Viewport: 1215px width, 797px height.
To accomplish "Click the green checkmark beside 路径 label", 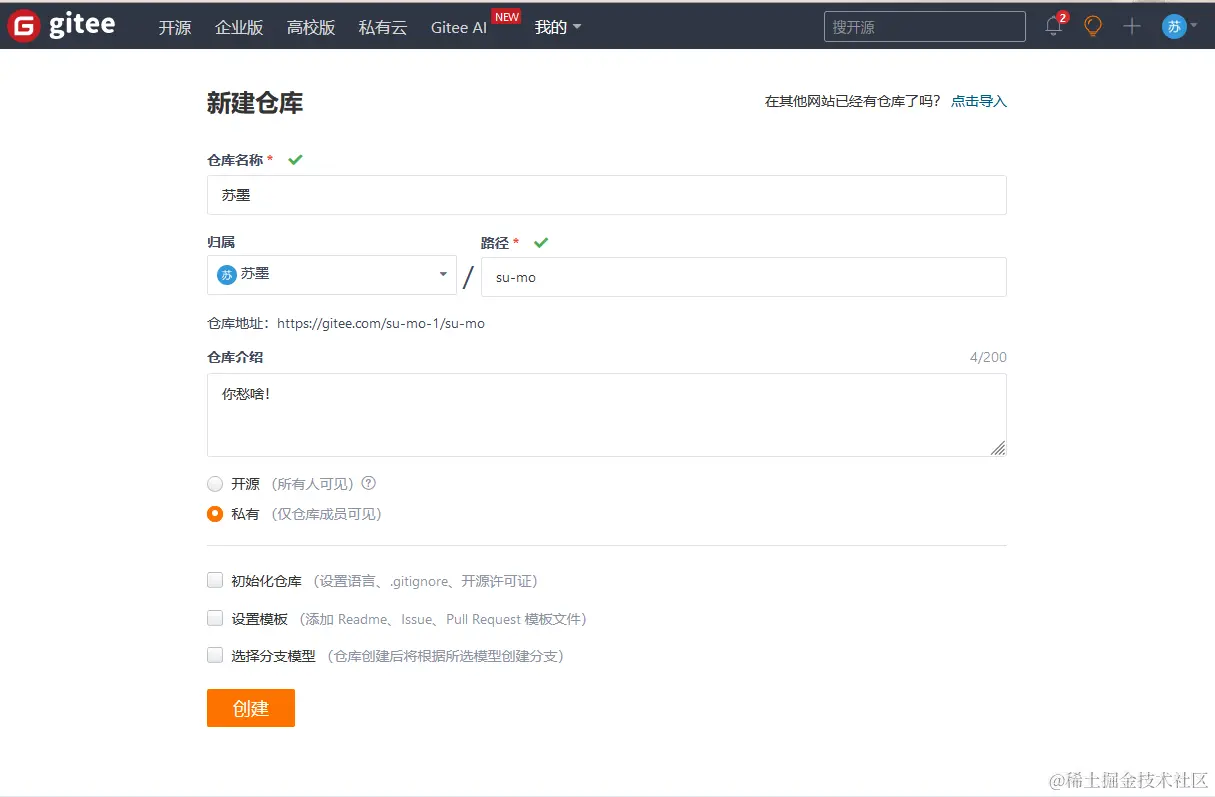I will 541,242.
